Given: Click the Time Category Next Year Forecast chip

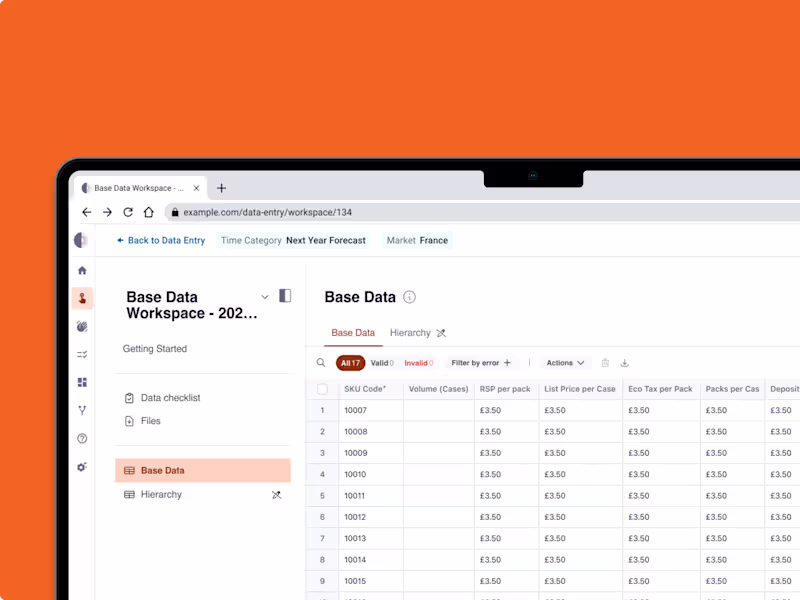Looking at the screenshot, I should (293, 240).
